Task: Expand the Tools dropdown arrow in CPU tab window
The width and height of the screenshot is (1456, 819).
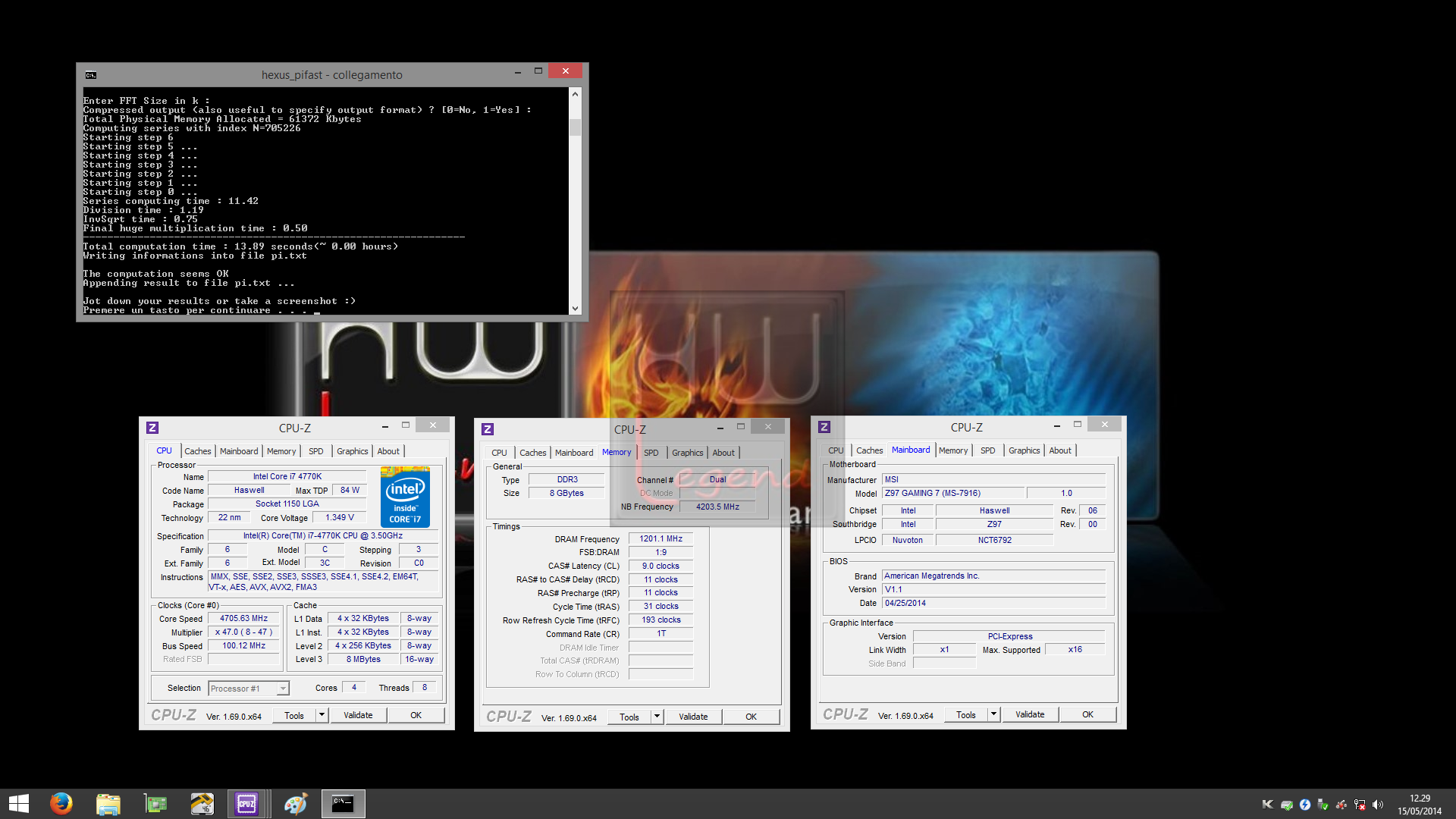Action: coord(322,715)
